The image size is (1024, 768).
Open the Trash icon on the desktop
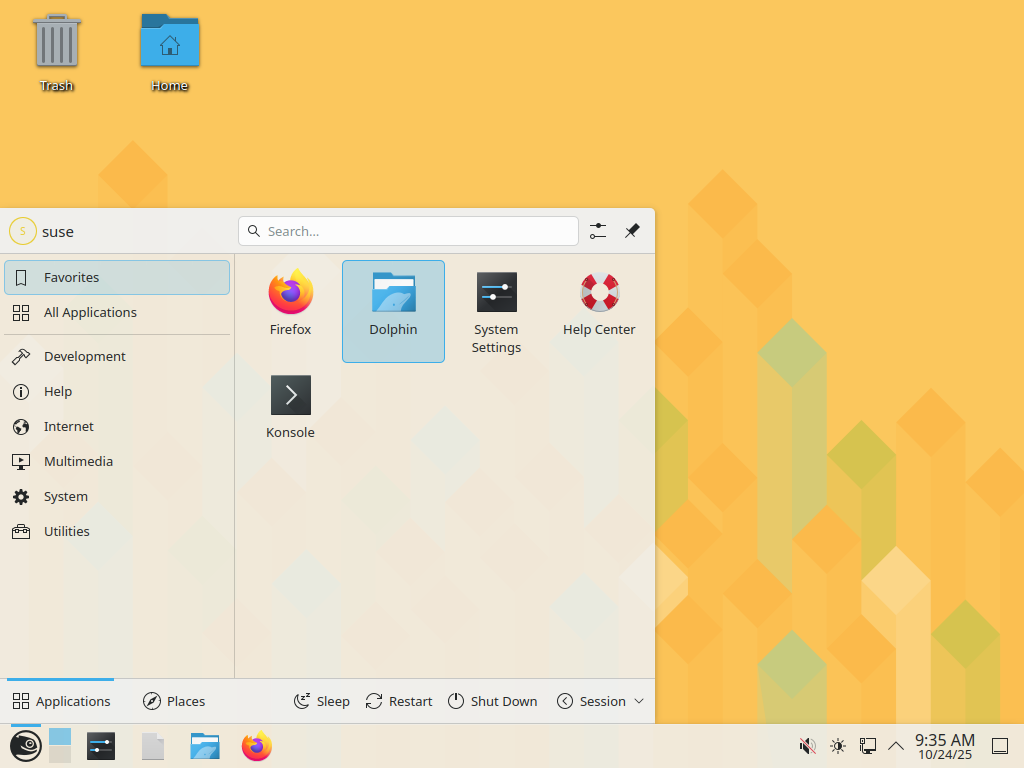(56, 45)
